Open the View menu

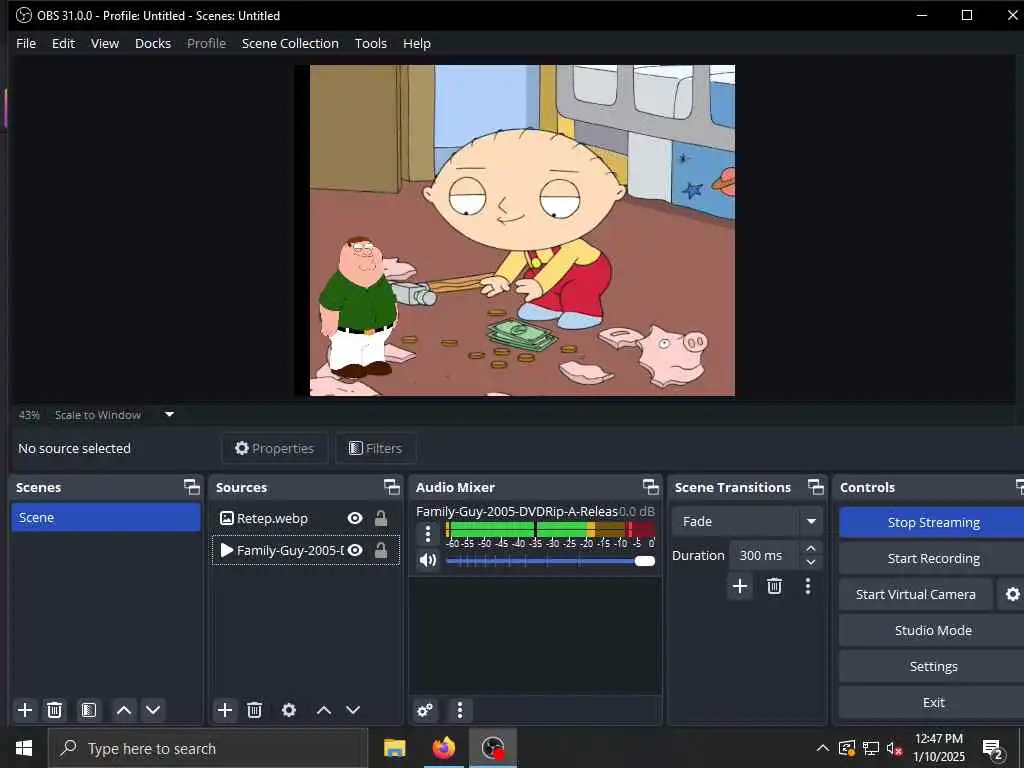pyautogui.click(x=104, y=44)
